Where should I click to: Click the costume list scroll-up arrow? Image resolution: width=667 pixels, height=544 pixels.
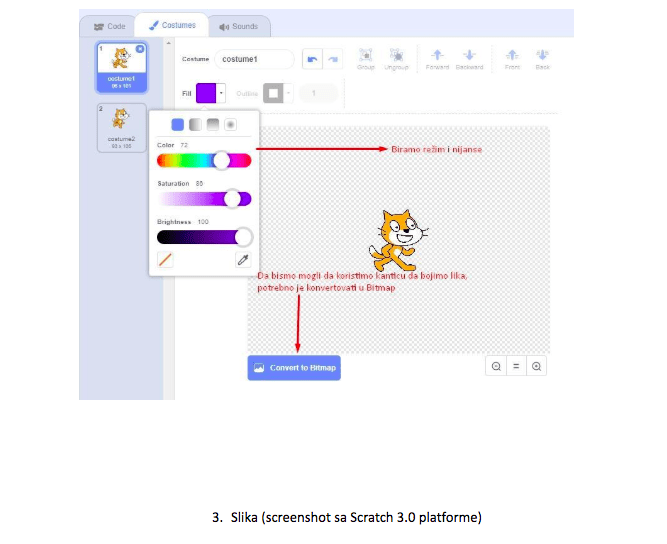(x=168, y=43)
